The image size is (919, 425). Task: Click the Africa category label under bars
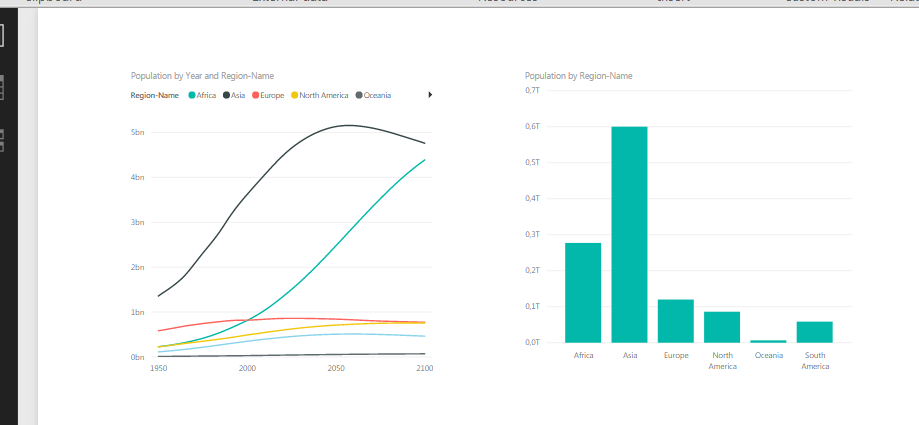click(x=584, y=355)
